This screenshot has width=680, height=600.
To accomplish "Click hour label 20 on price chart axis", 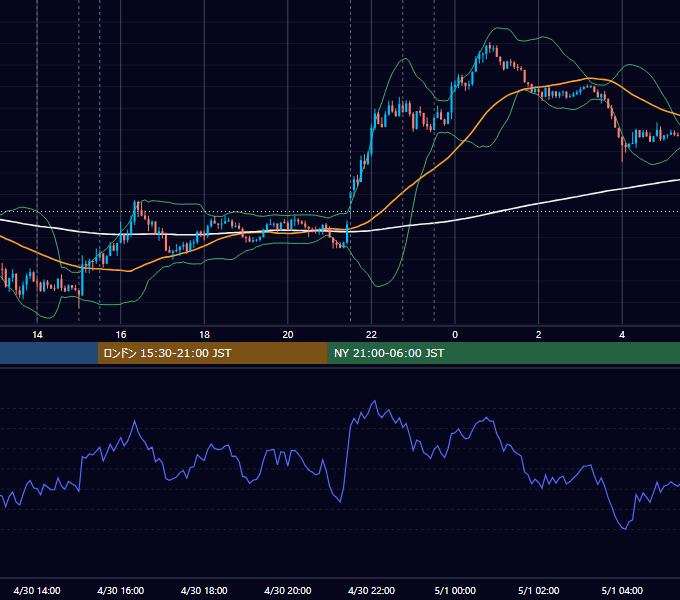I will (288, 335).
